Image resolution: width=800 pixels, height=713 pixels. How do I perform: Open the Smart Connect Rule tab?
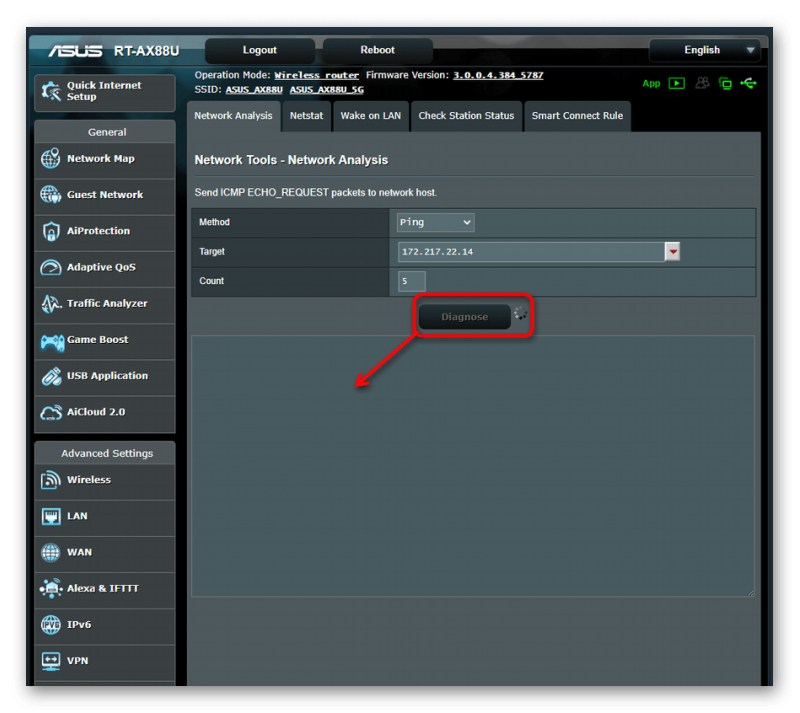[x=577, y=116]
